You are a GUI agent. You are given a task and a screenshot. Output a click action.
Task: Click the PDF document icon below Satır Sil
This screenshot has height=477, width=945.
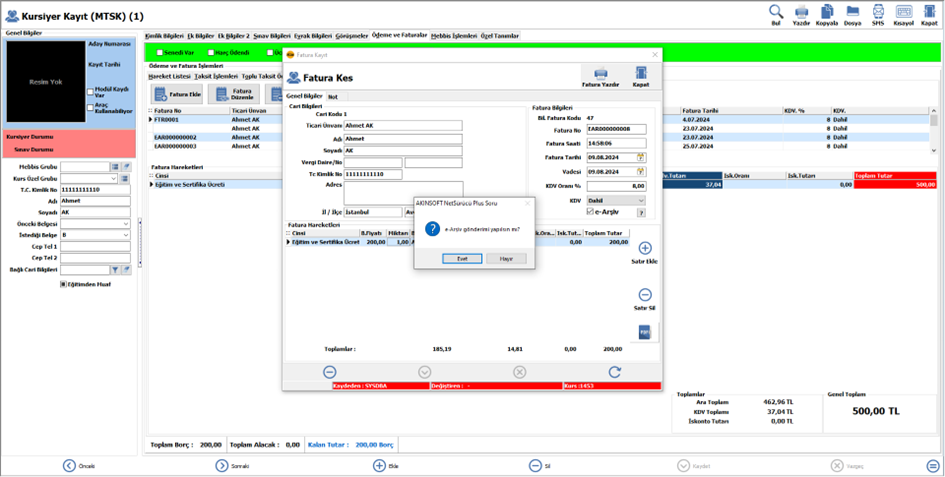pos(644,333)
